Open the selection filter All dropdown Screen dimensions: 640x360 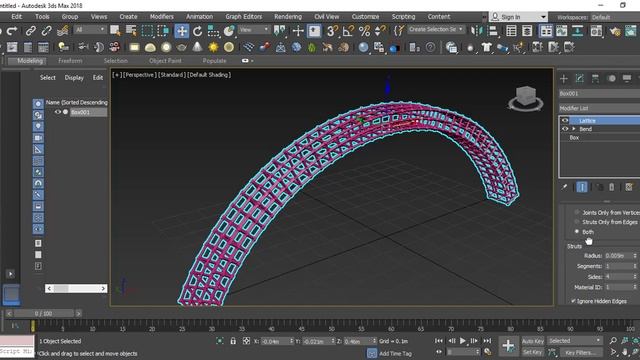(x=90, y=30)
